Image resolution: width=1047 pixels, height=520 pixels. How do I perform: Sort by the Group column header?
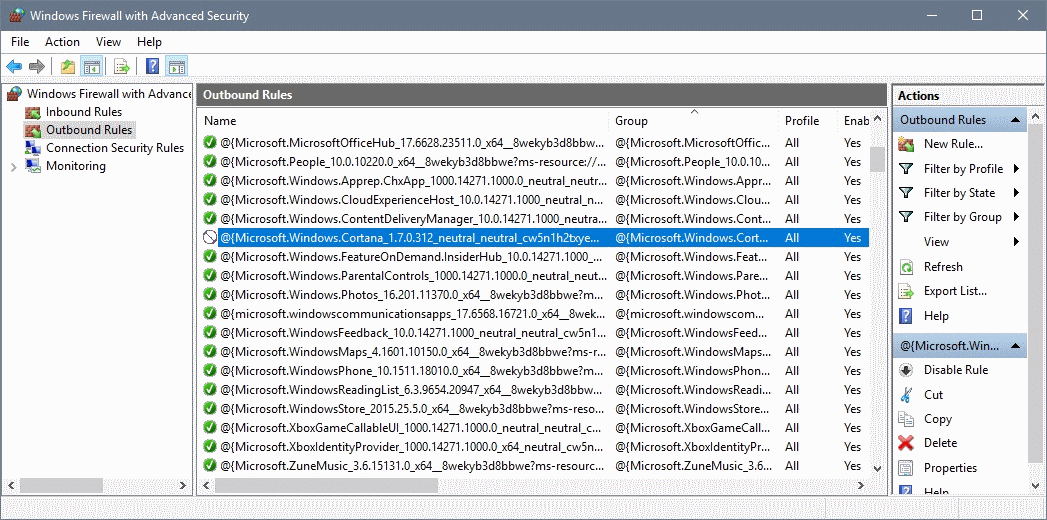693,121
